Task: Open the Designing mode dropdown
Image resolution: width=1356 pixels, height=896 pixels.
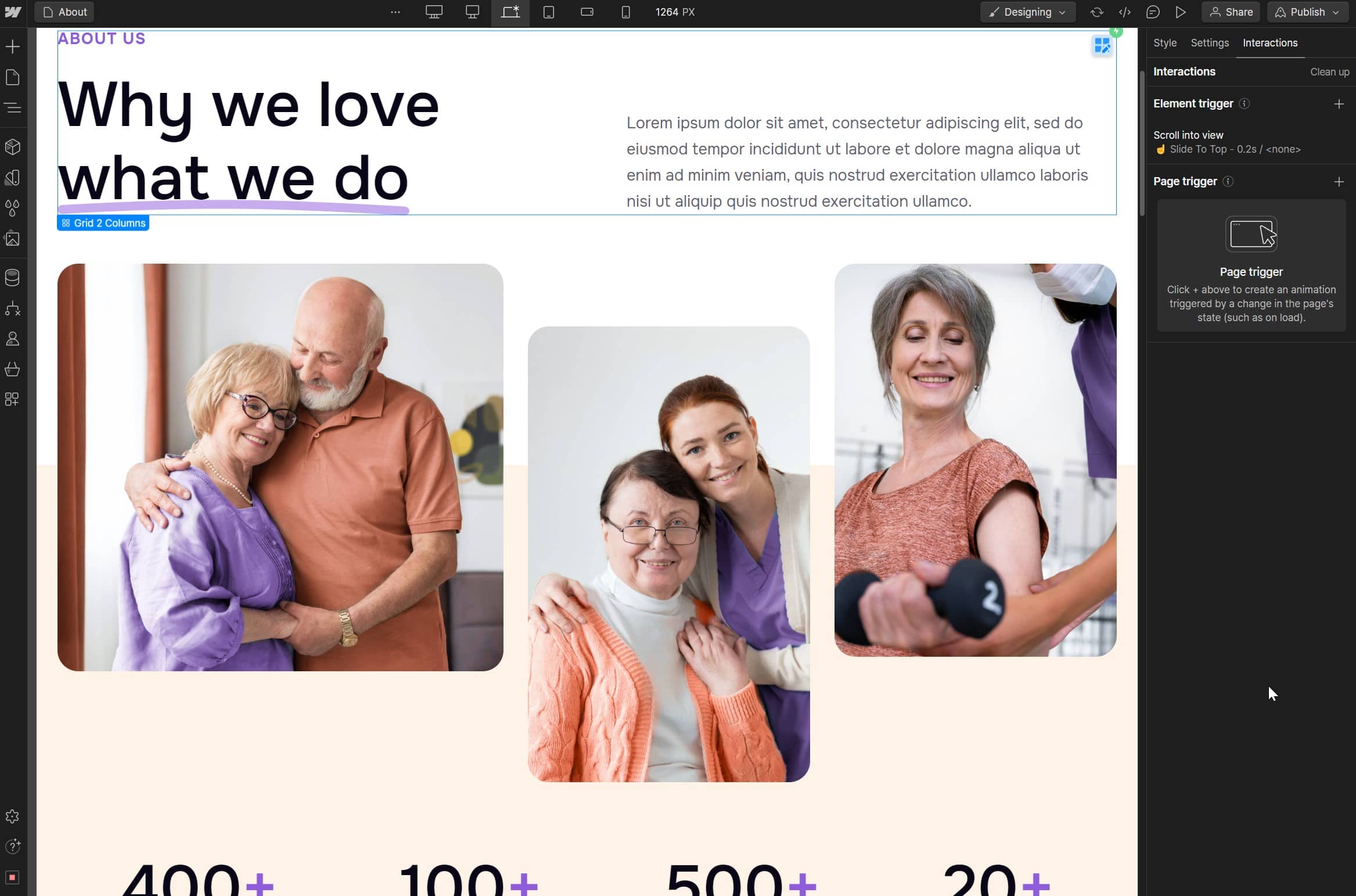Action: [x=1027, y=12]
